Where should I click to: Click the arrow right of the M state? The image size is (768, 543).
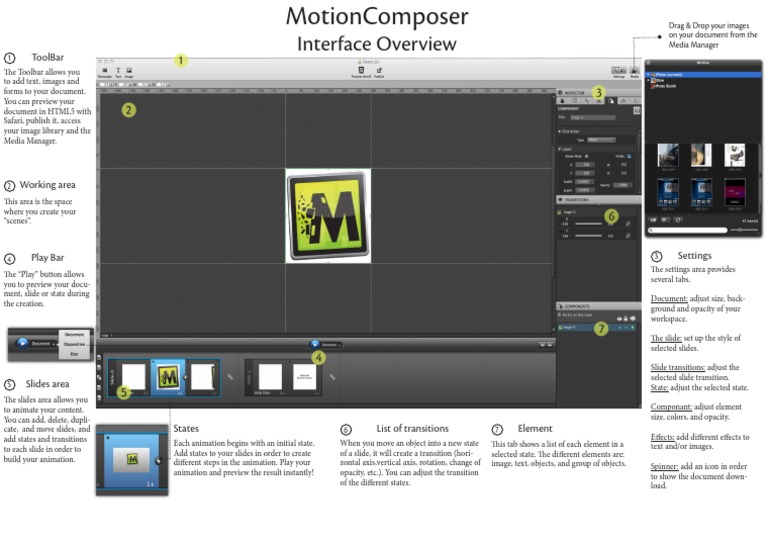pos(185,378)
